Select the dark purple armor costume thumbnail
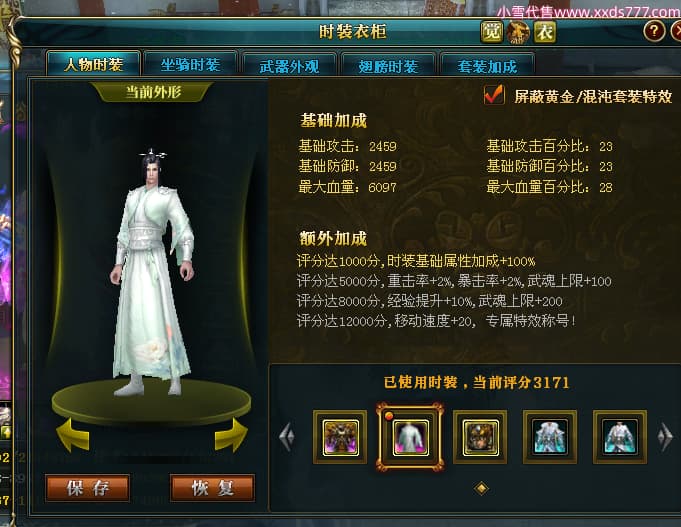The image size is (681, 527). pos(340,437)
